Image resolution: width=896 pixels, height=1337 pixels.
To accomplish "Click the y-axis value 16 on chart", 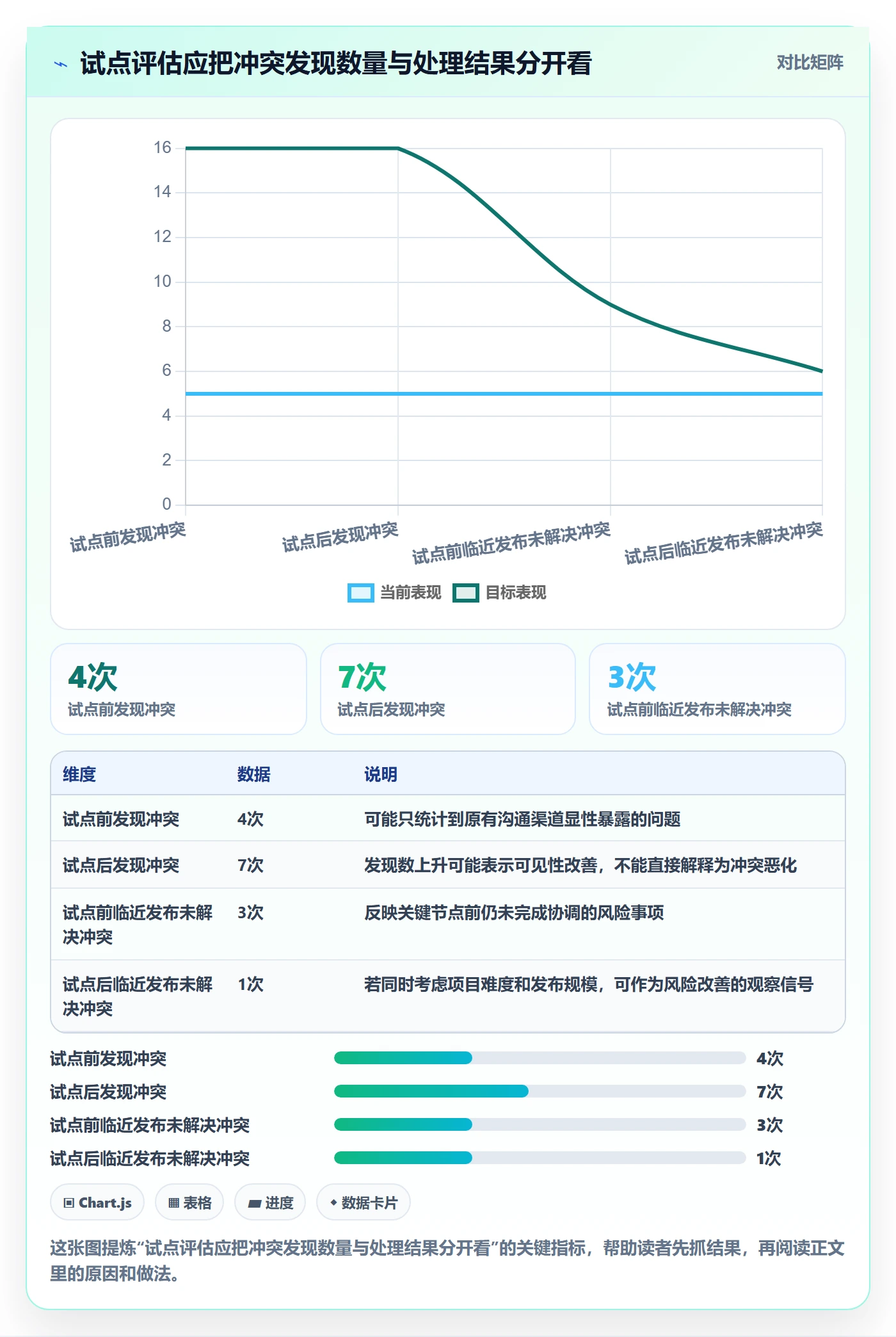I will [163, 148].
